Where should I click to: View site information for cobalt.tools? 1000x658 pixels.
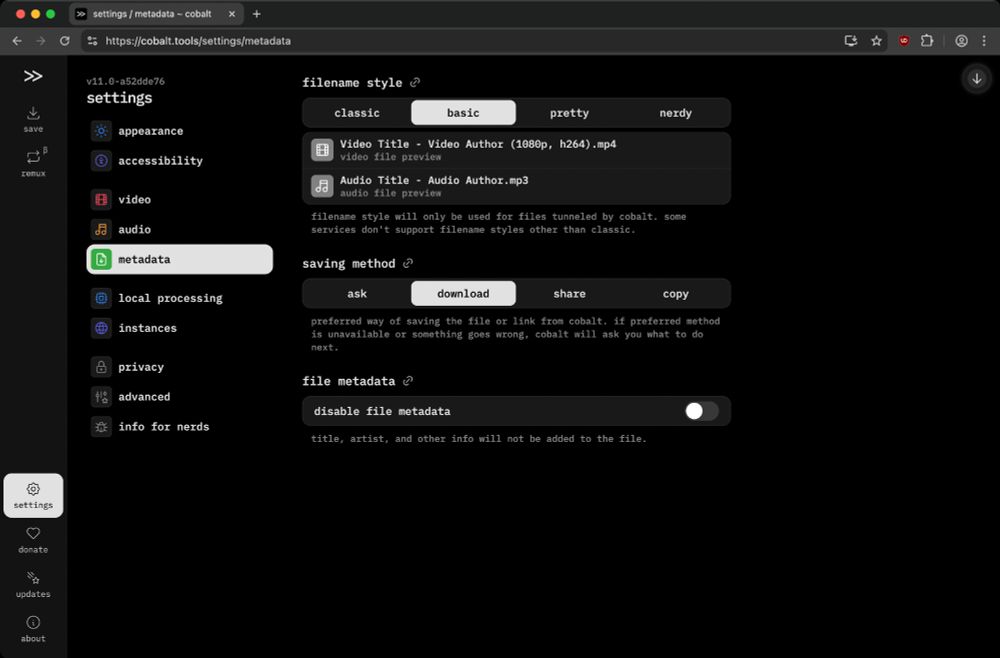pos(92,41)
